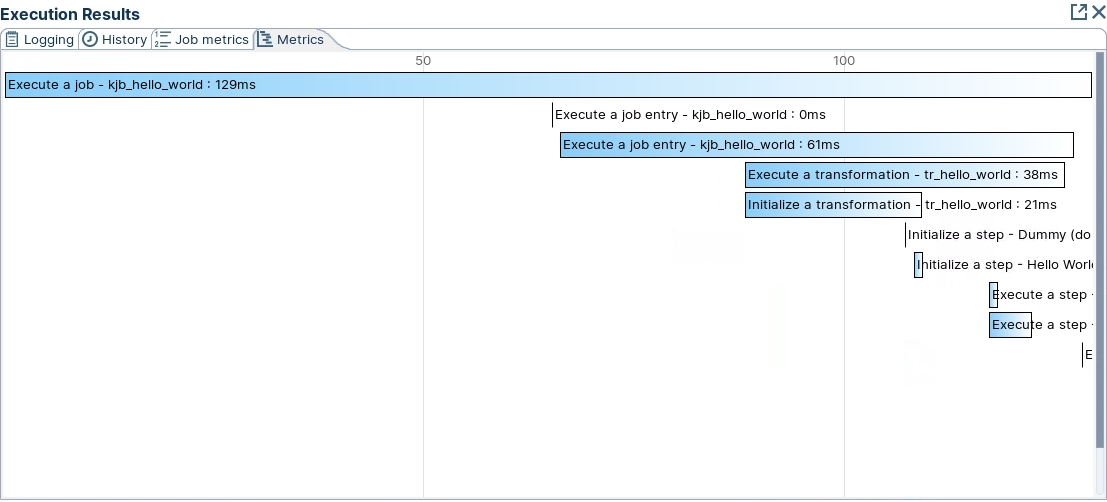Click the Metrics tab's Gantt icon

pos(265,40)
